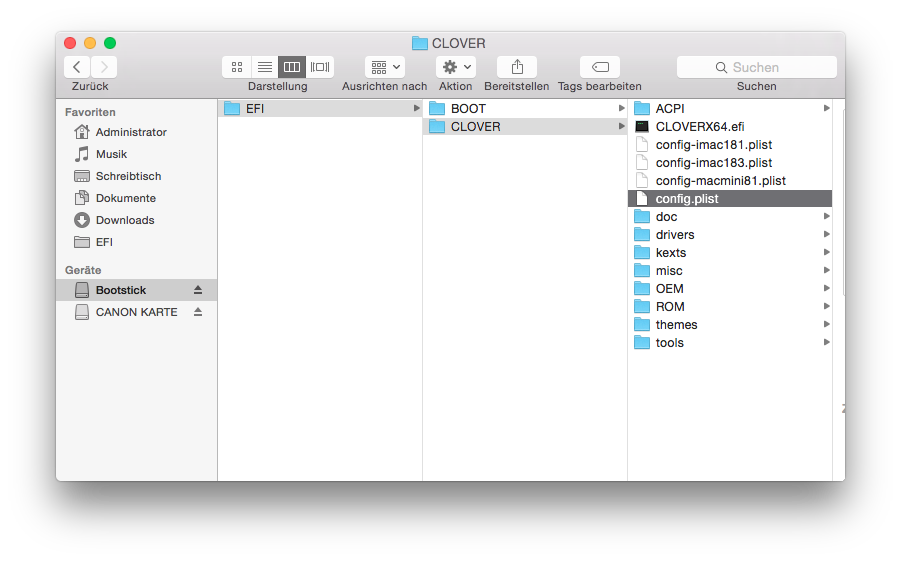901x561 pixels.
Task: Click the Geräte sidebar heading
Action: click(83, 270)
